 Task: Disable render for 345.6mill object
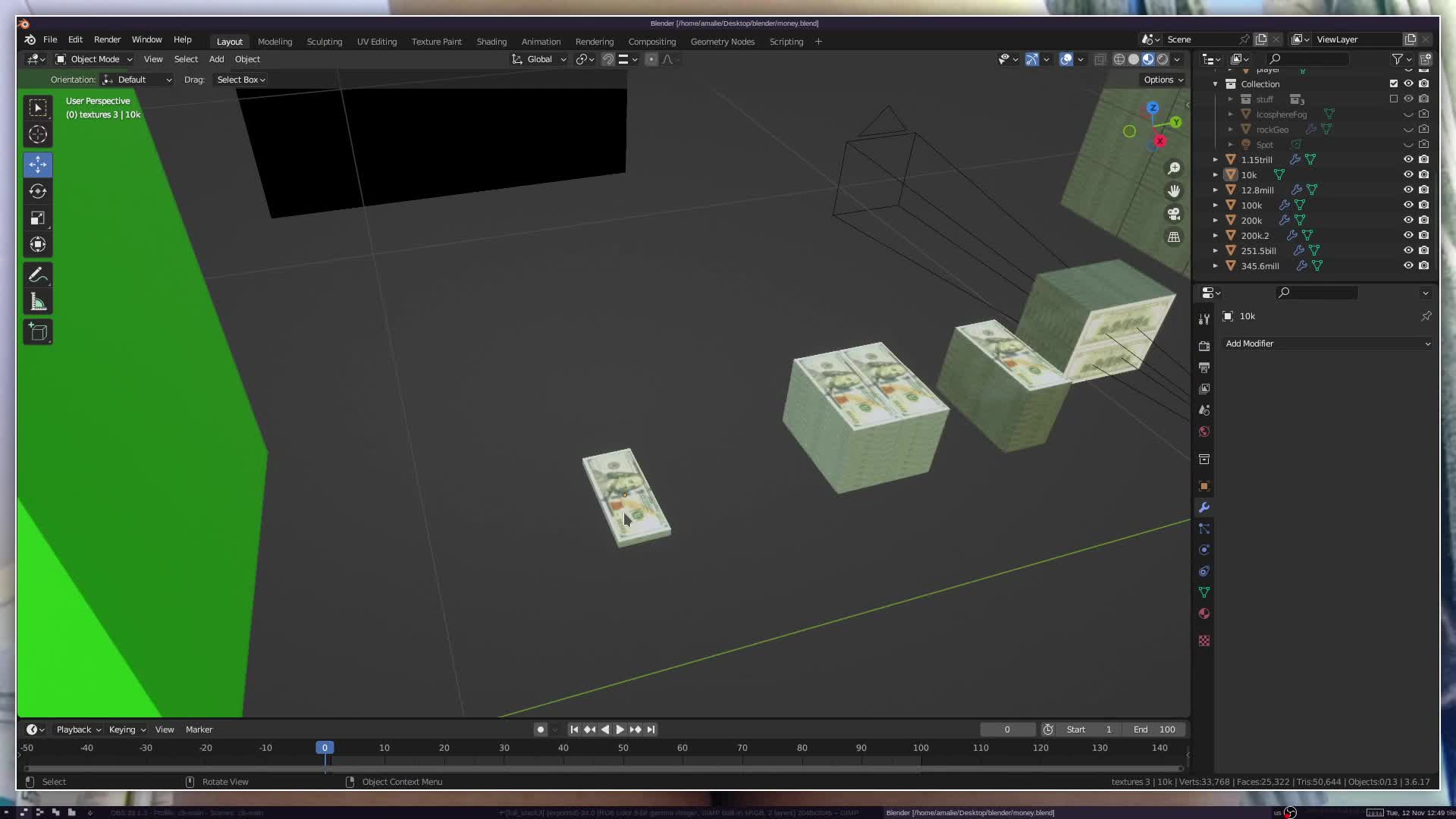pos(1424,265)
